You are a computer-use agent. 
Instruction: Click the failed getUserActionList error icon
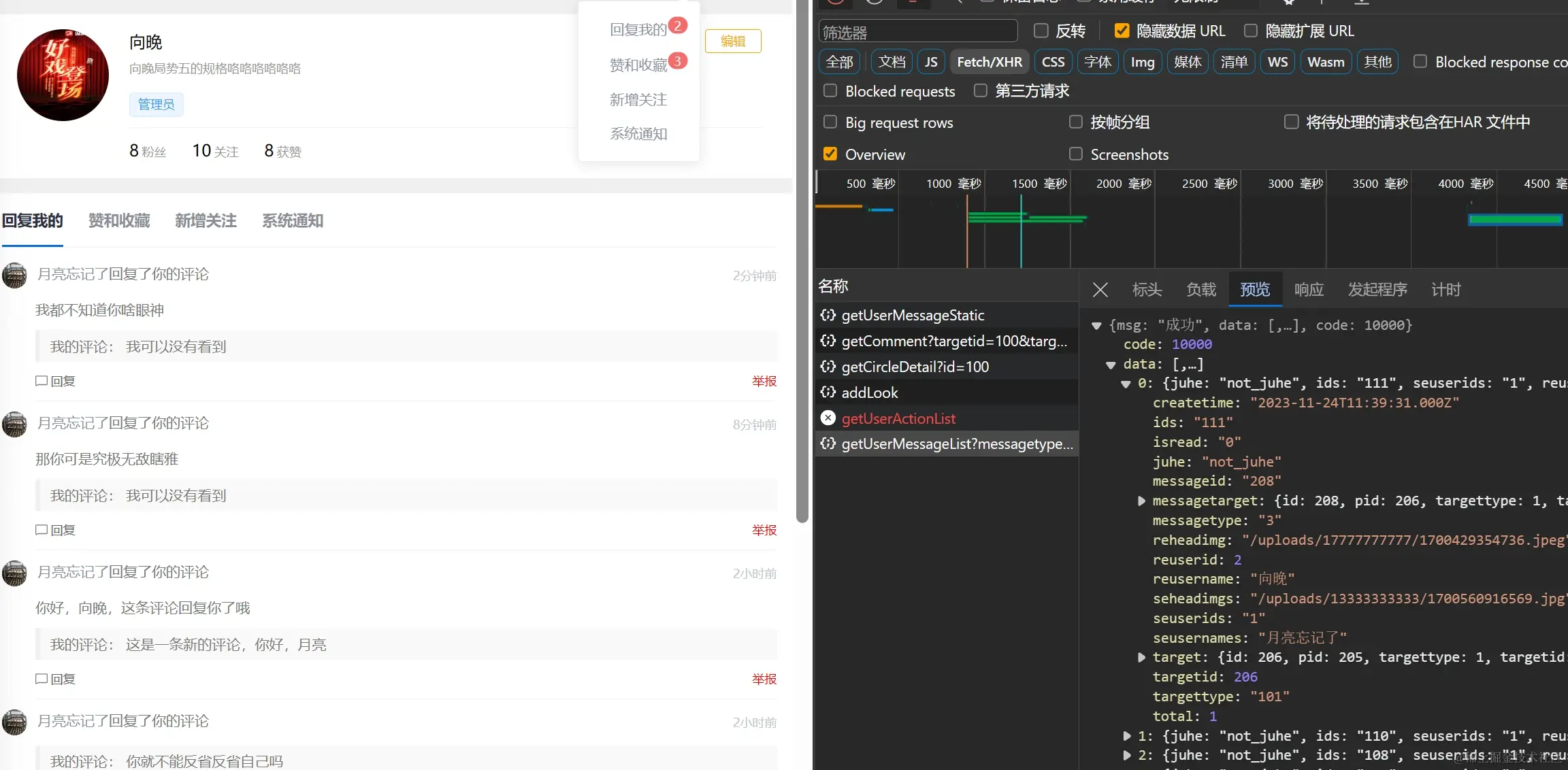click(828, 418)
